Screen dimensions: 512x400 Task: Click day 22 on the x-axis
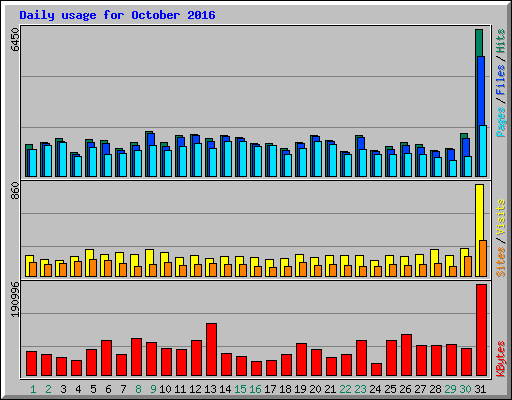tap(345, 389)
